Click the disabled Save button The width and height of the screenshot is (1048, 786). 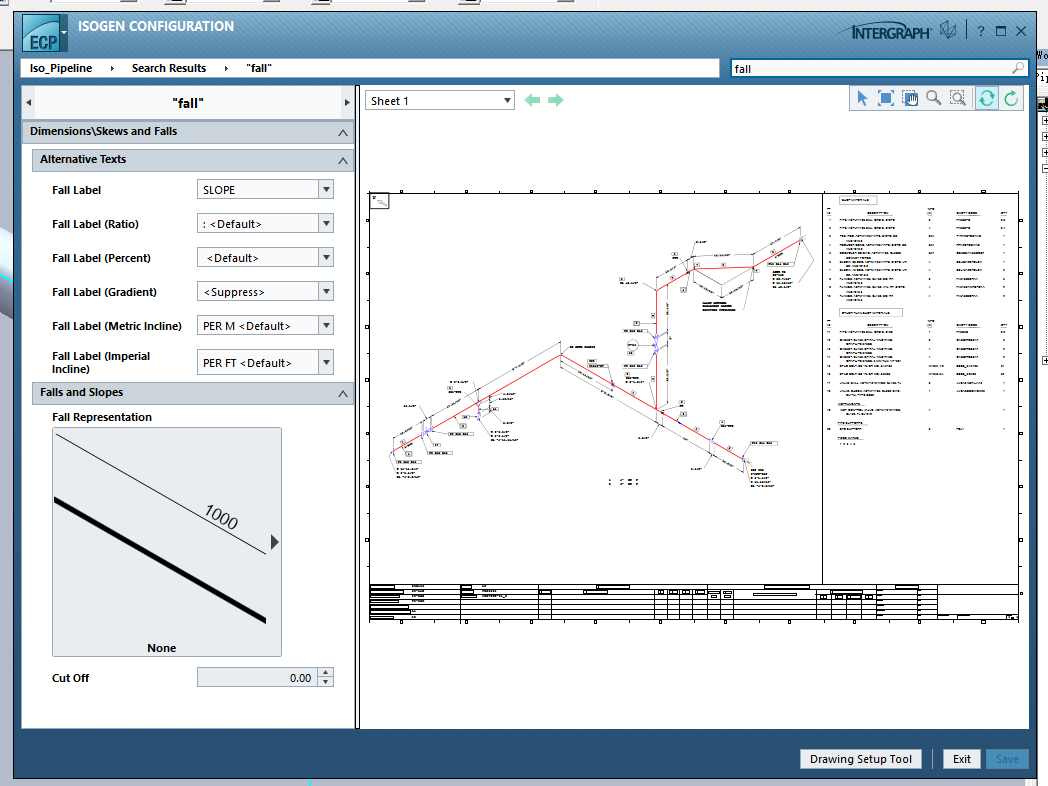[1007, 759]
